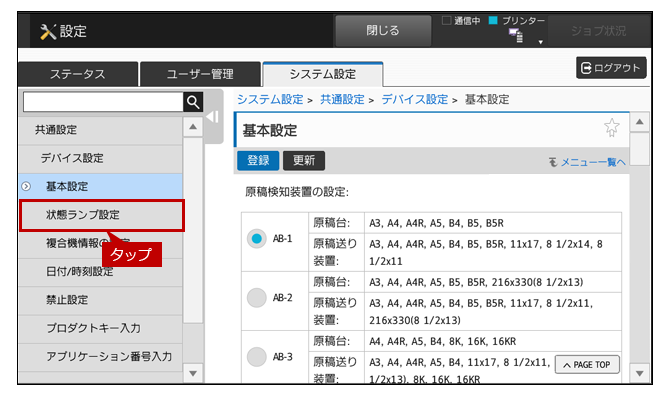Image resolution: width=670 pixels, height=396 pixels.
Task: Select デバイス設定 in the sidebar menu
Action: click(101, 158)
